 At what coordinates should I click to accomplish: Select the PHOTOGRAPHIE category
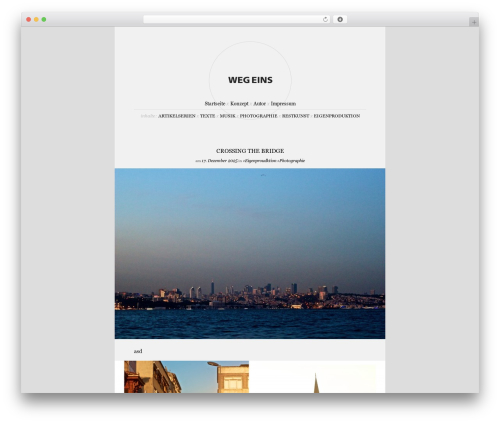pos(258,116)
